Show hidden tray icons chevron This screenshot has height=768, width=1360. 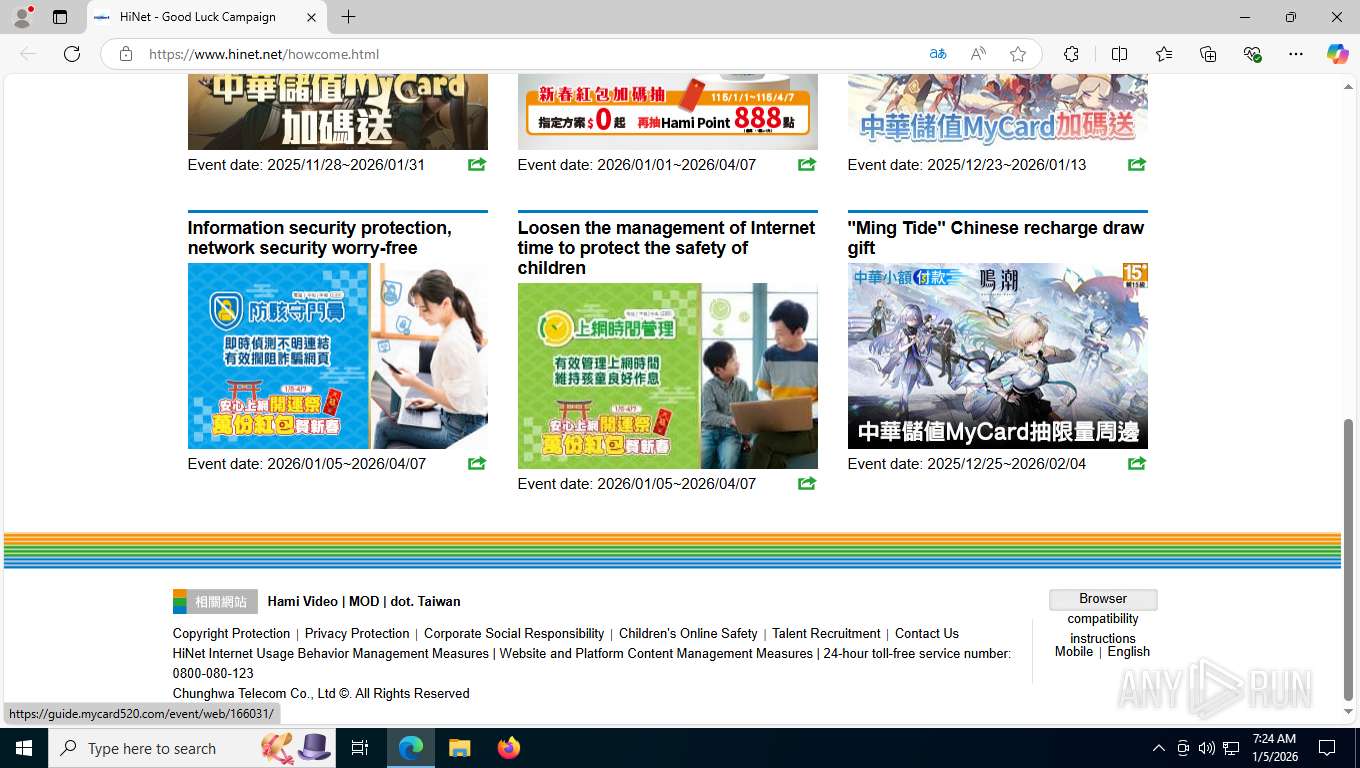pyautogui.click(x=1158, y=748)
